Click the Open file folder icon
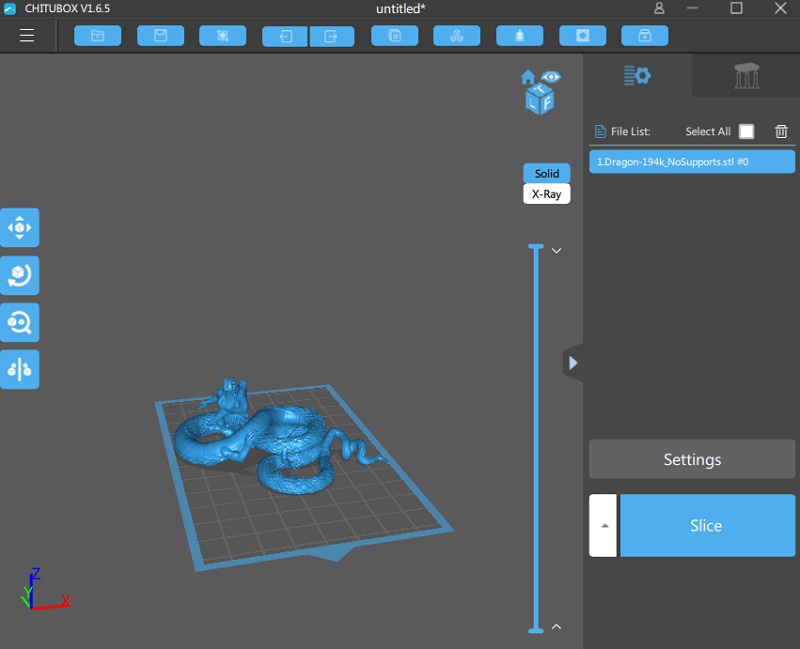 tap(97, 36)
